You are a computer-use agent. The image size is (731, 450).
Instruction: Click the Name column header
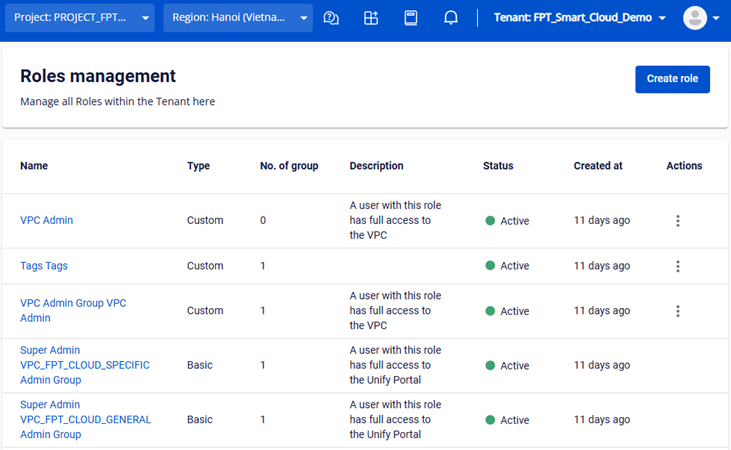34,166
